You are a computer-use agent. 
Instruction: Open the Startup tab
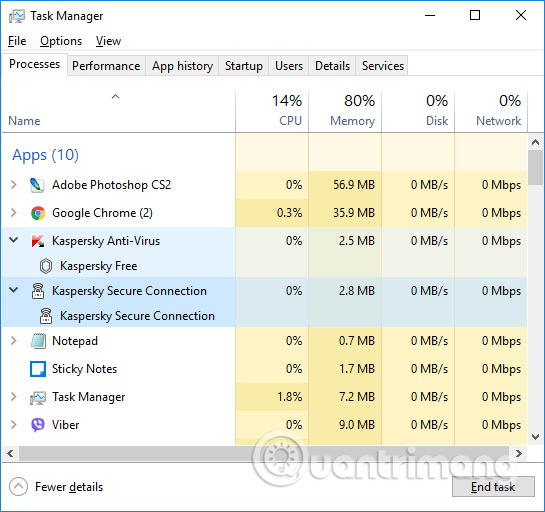(x=243, y=66)
